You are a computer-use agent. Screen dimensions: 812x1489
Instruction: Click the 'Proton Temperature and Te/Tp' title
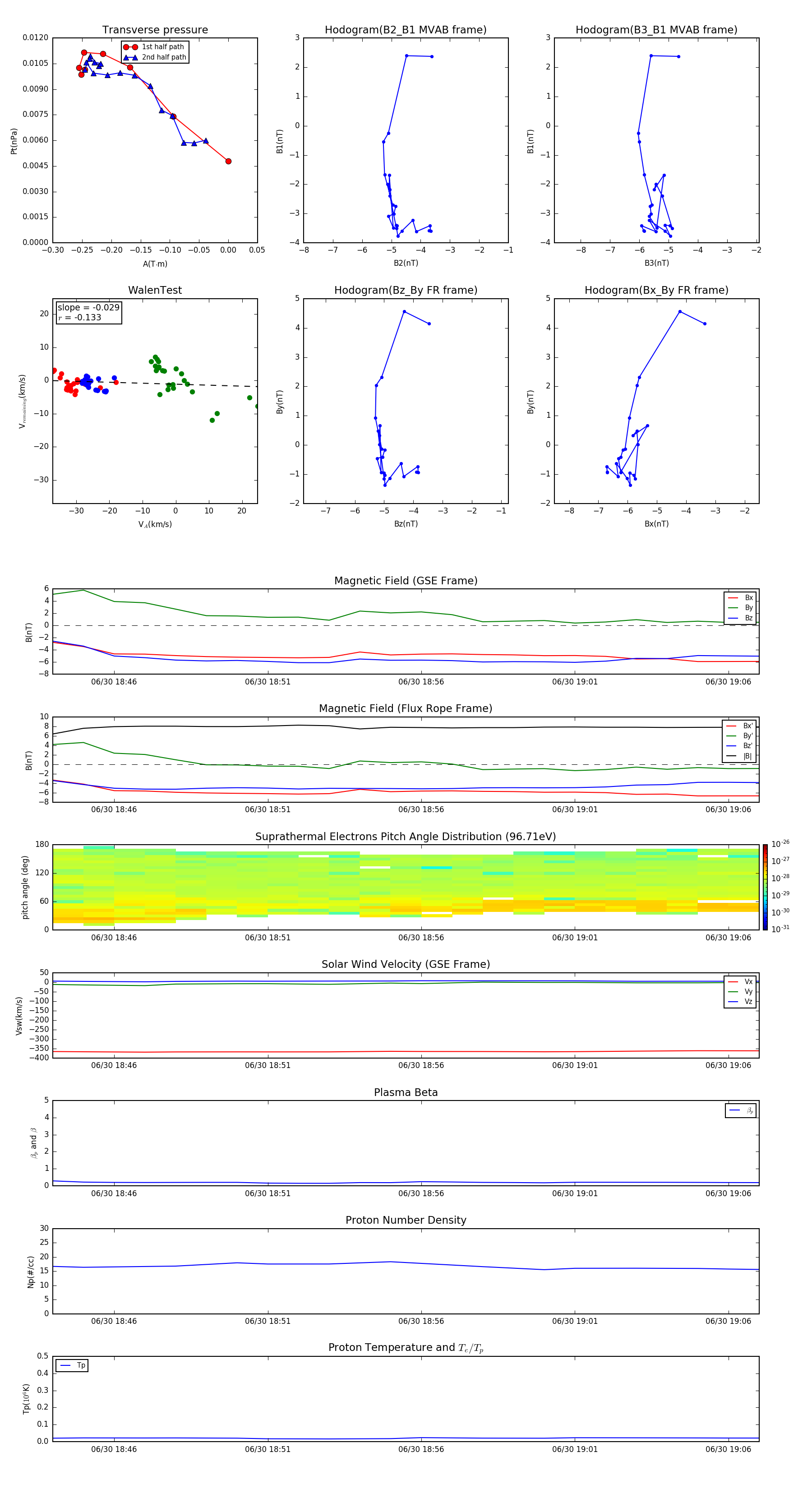point(406,1348)
